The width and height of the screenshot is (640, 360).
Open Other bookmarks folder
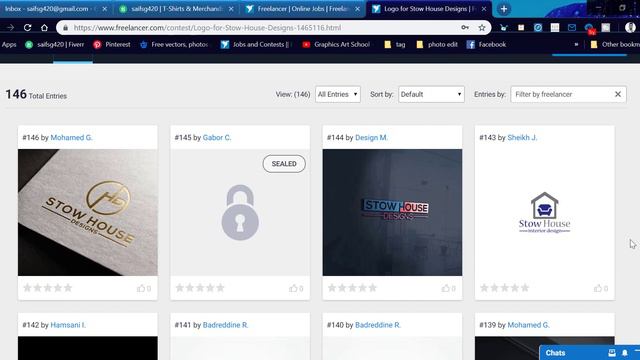click(615, 44)
